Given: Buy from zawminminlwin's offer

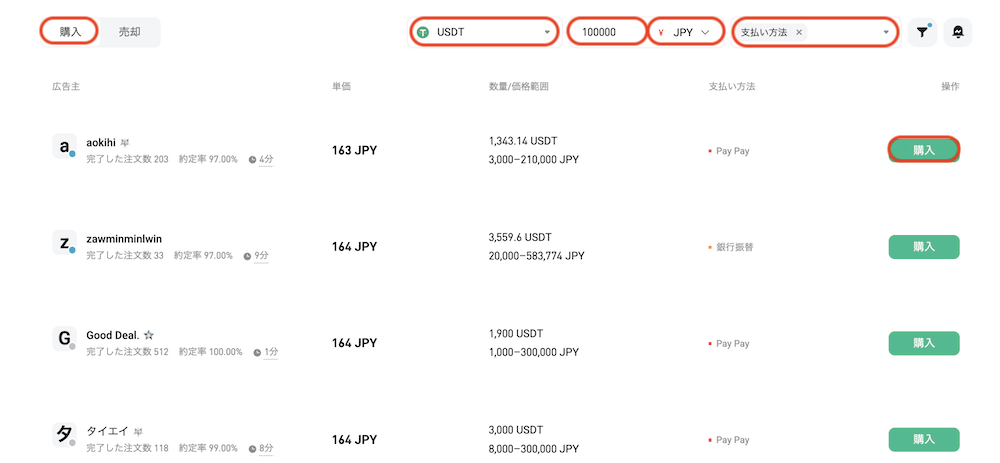Looking at the screenshot, I should (x=923, y=247).
